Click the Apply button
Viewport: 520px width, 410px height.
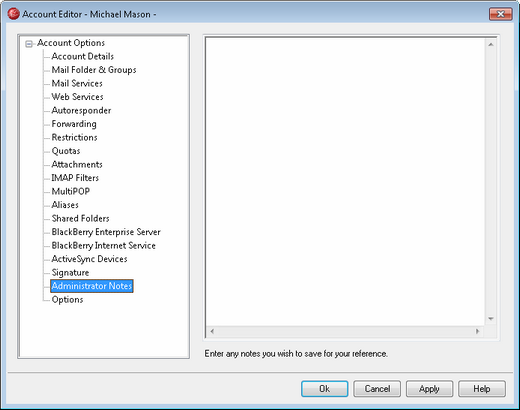point(429,389)
